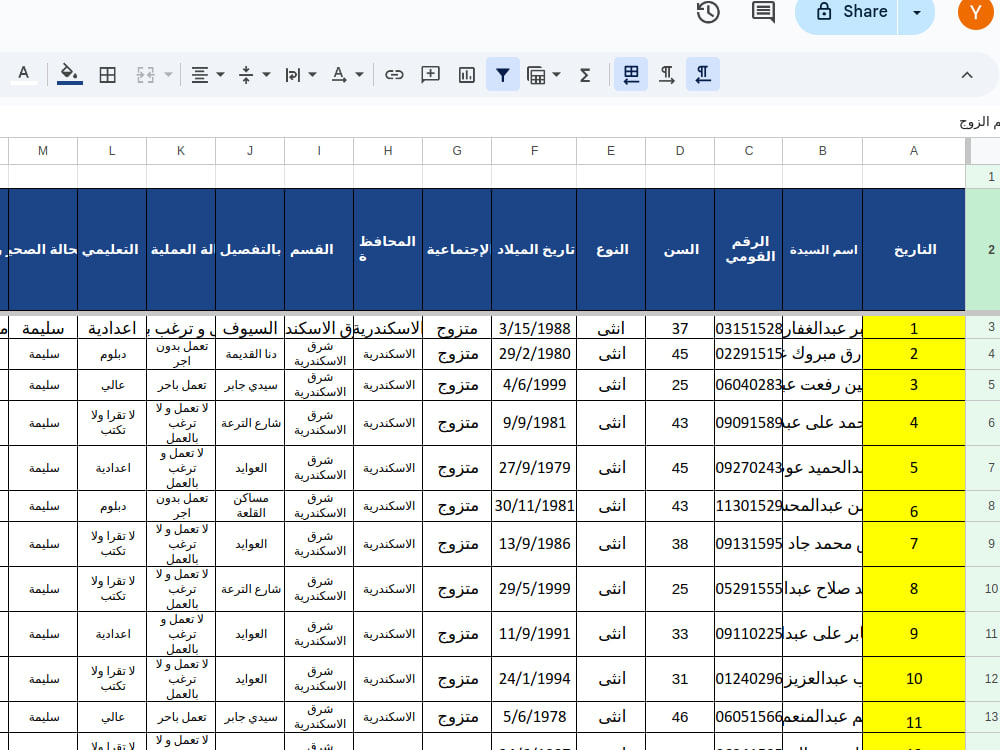1000x750 pixels.
Task: Open the account avatar Y
Action: tap(975, 12)
